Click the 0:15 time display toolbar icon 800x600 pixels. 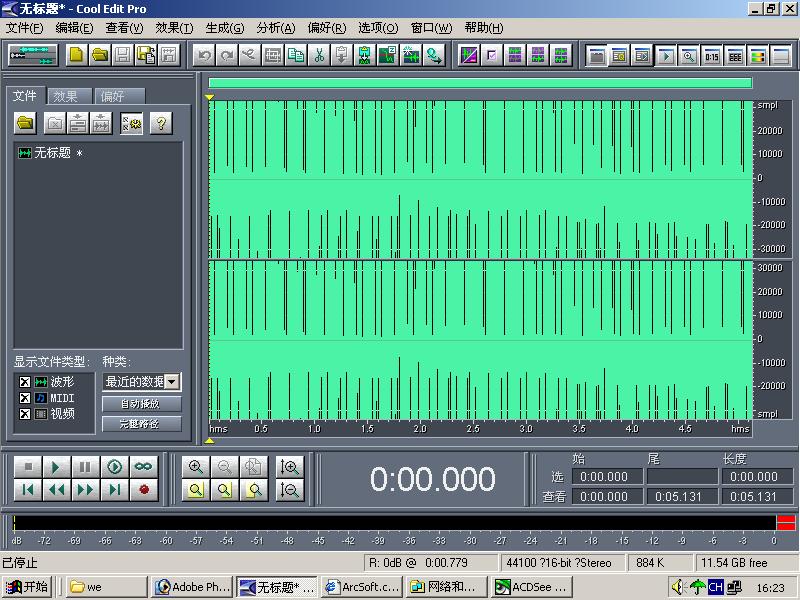712,56
